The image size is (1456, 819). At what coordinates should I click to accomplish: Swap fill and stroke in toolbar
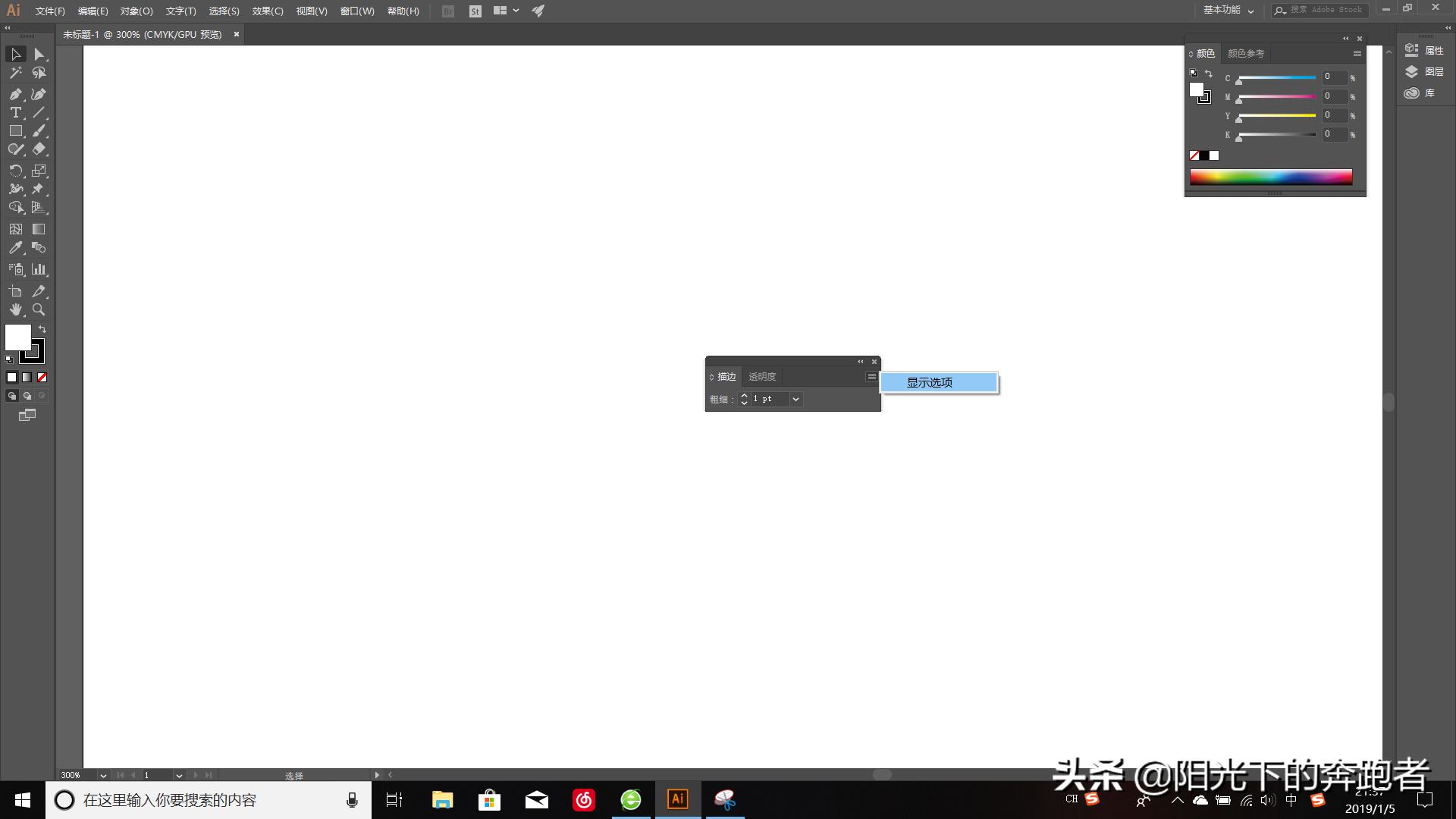point(42,329)
